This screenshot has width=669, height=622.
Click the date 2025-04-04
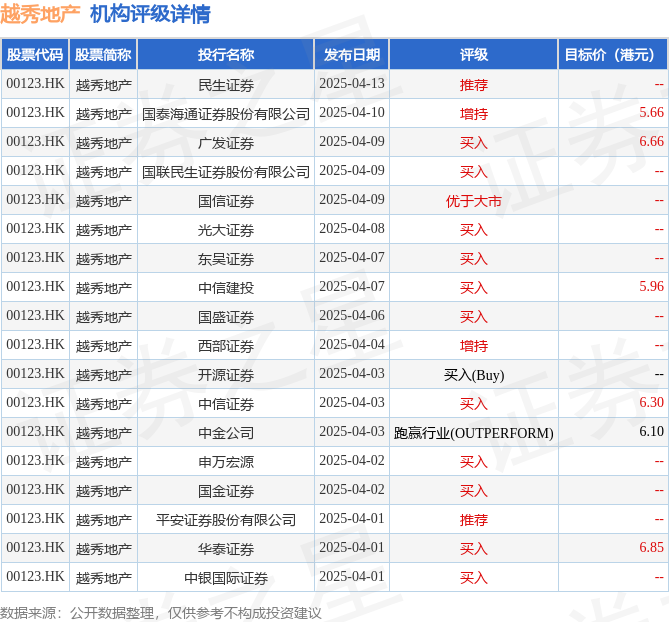352,345
